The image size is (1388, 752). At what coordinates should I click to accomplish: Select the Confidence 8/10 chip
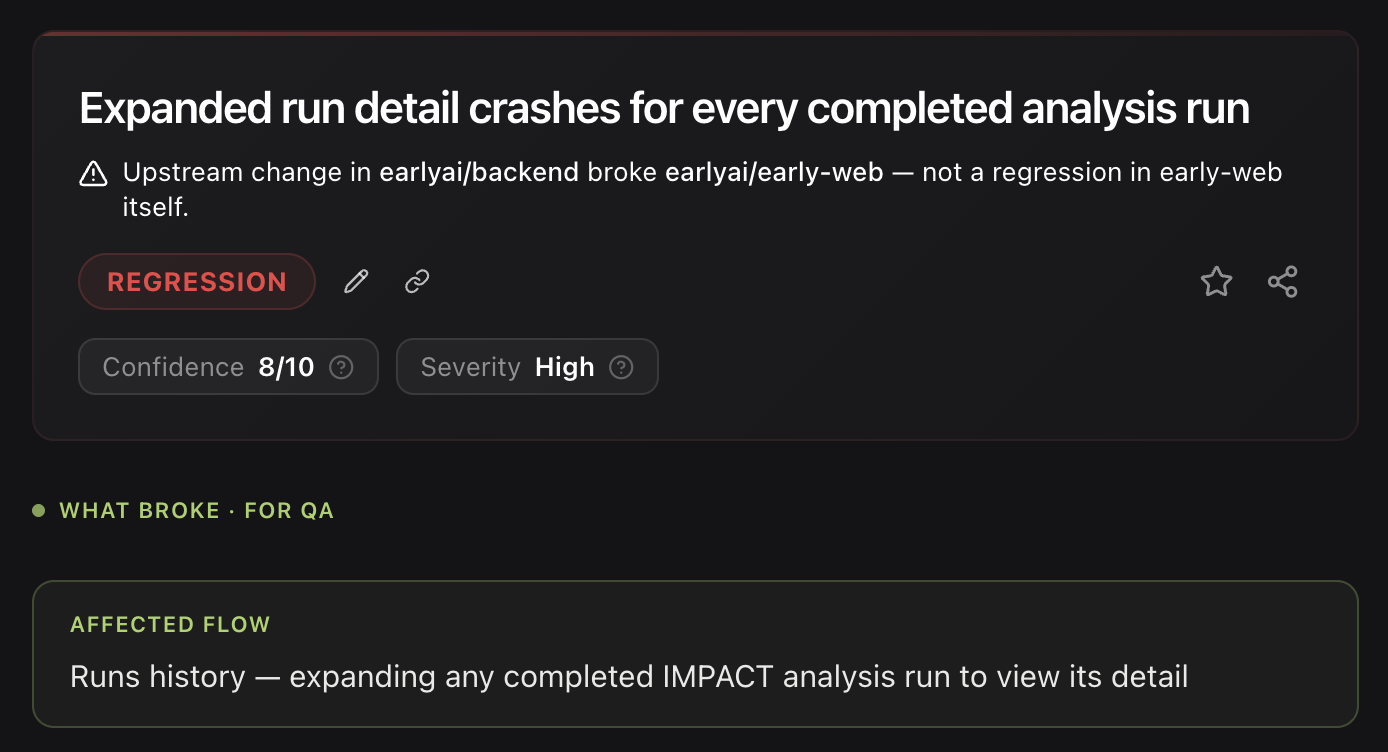[x=228, y=367]
